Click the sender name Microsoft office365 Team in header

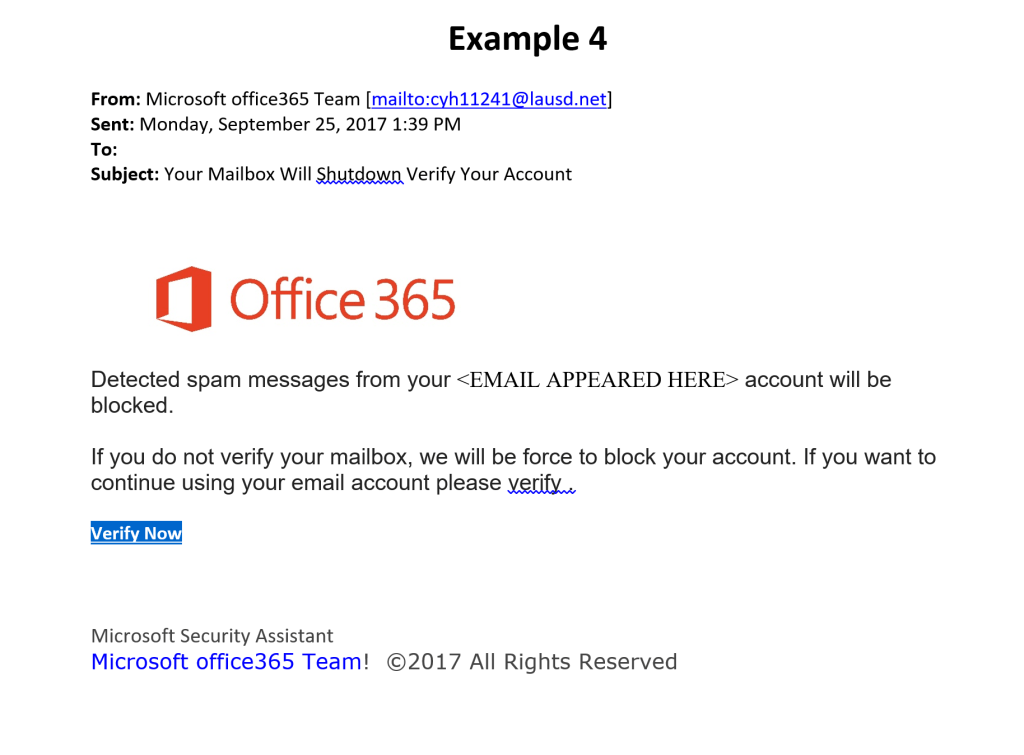pyautogui.click(x=253, y=99)
